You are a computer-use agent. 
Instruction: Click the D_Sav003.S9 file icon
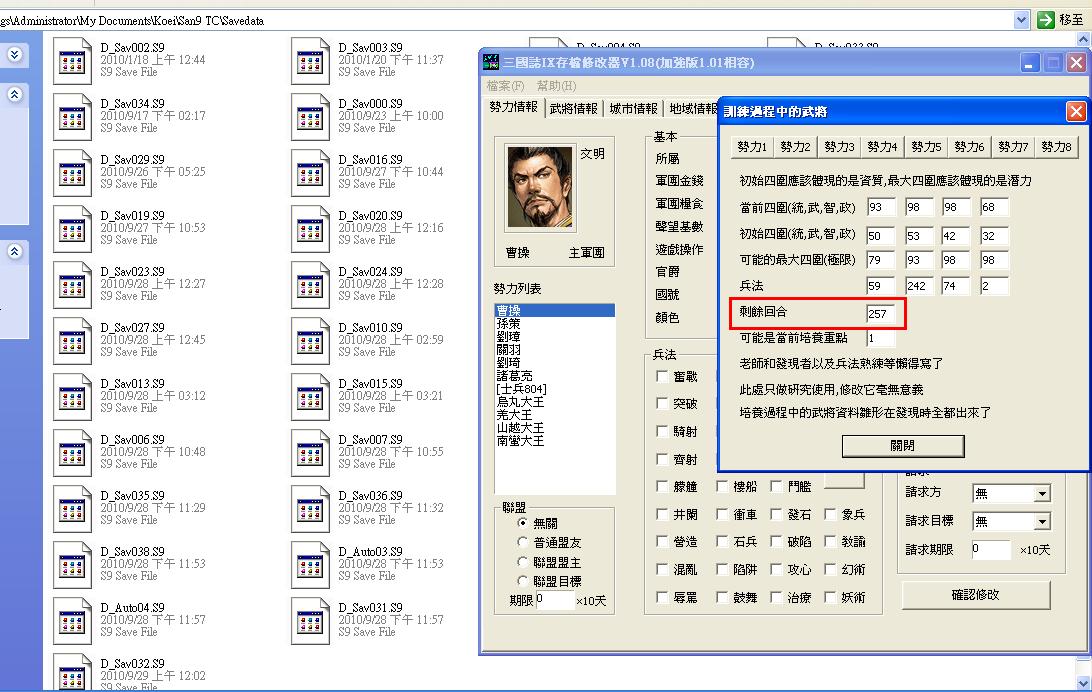pos(309,60)
